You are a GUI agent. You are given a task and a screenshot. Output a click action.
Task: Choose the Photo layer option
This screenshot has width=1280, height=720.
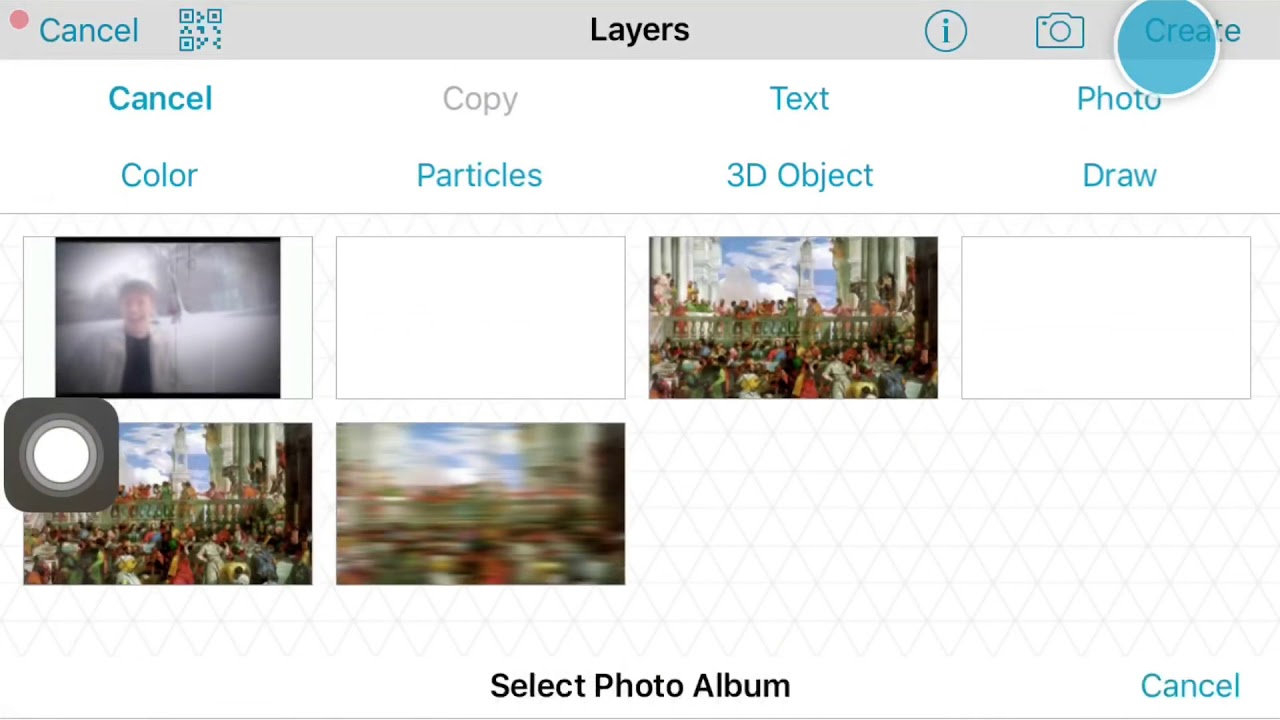[x=1119, y=98]
